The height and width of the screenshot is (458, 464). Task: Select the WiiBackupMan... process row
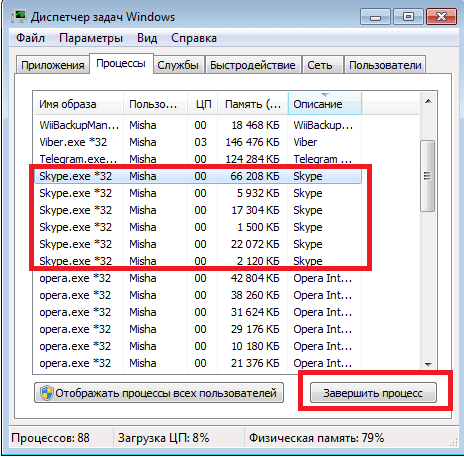(x=198, y=125)
